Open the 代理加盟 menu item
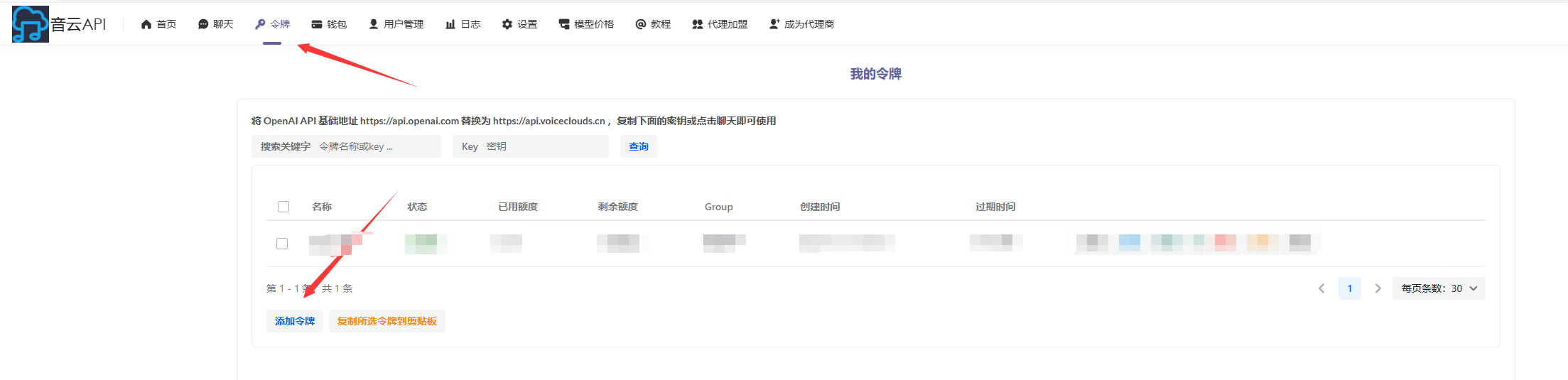Screen dimensions: 1568x380 [720, 24]
